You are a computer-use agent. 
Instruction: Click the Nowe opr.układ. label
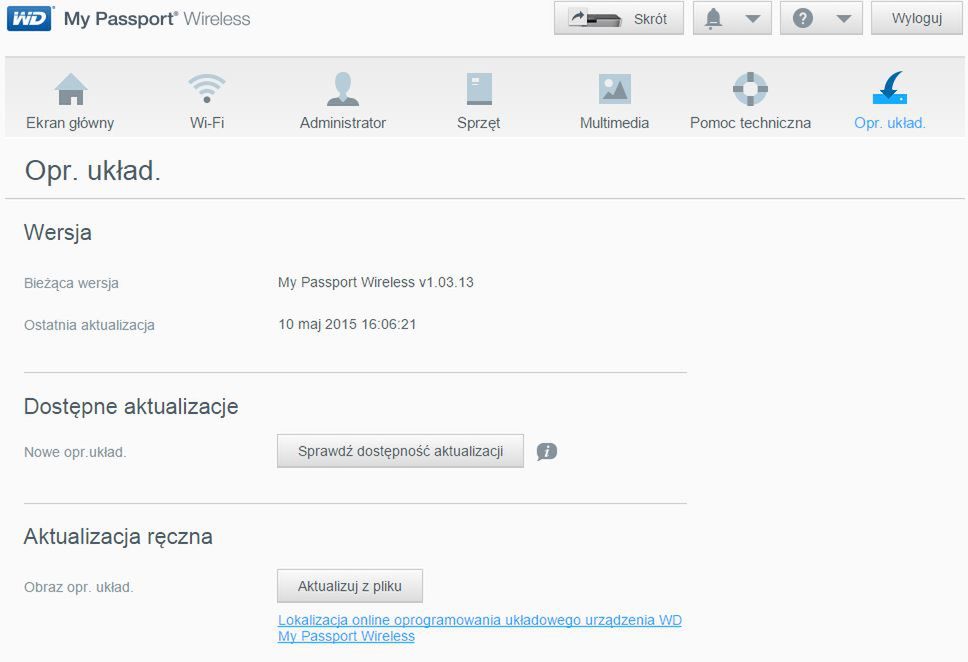(75, 452)
